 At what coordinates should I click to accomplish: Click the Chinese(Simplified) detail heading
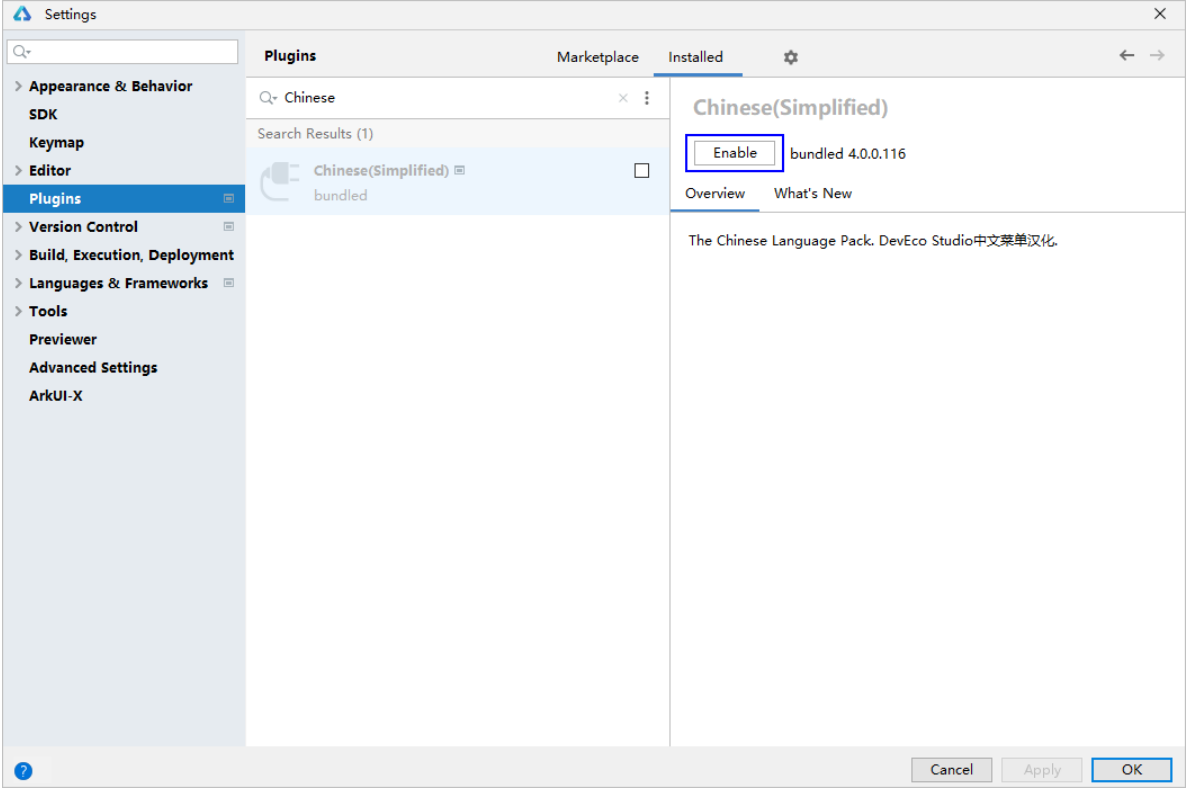click(789, 108)
